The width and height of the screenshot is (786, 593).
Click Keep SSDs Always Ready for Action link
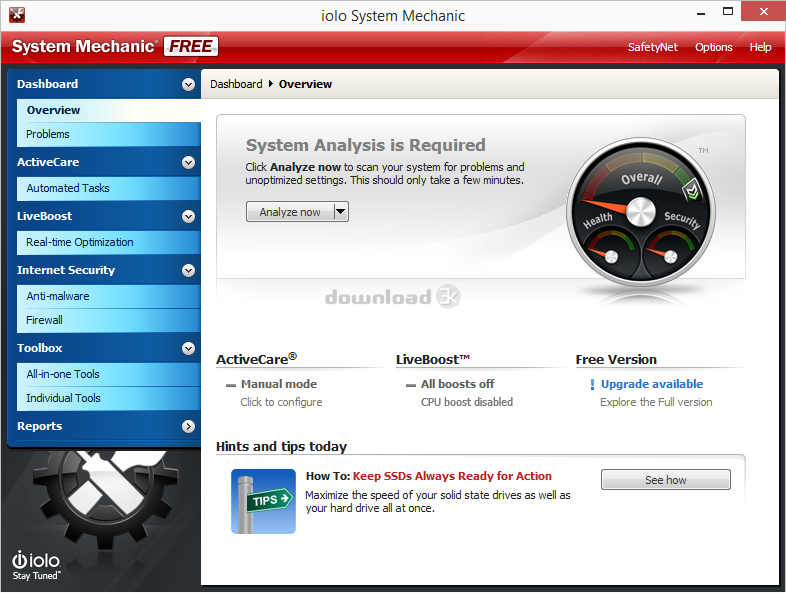coord(452,476)
